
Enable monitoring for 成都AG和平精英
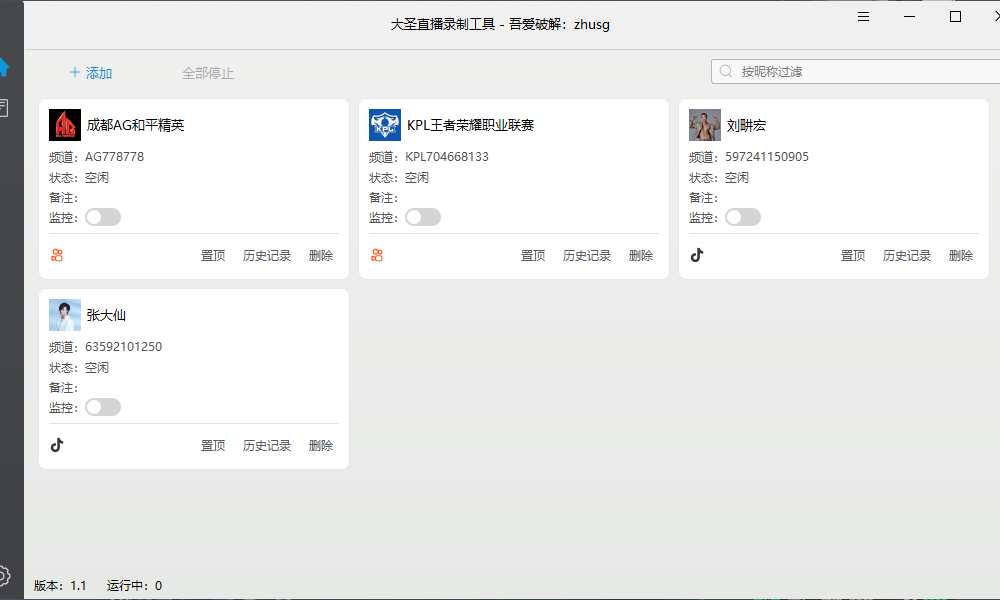pyautogui.click(x=103, y=217)
